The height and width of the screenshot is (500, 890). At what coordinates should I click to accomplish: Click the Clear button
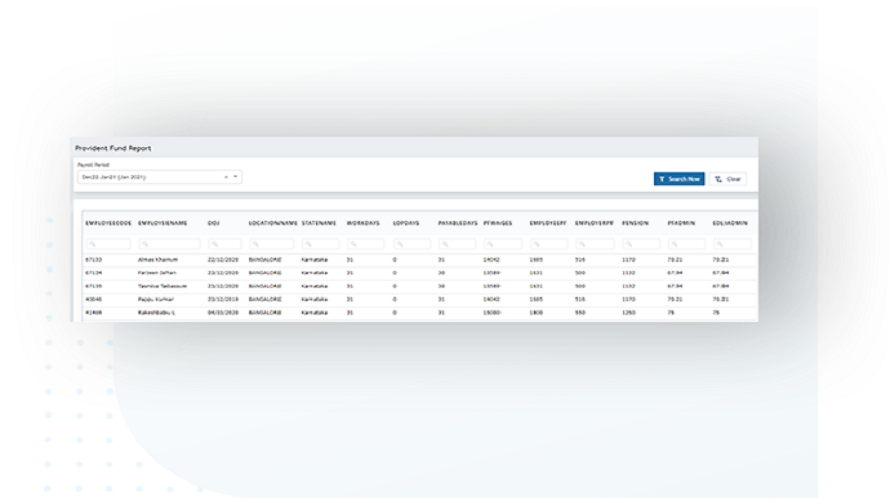pos(729,179)
